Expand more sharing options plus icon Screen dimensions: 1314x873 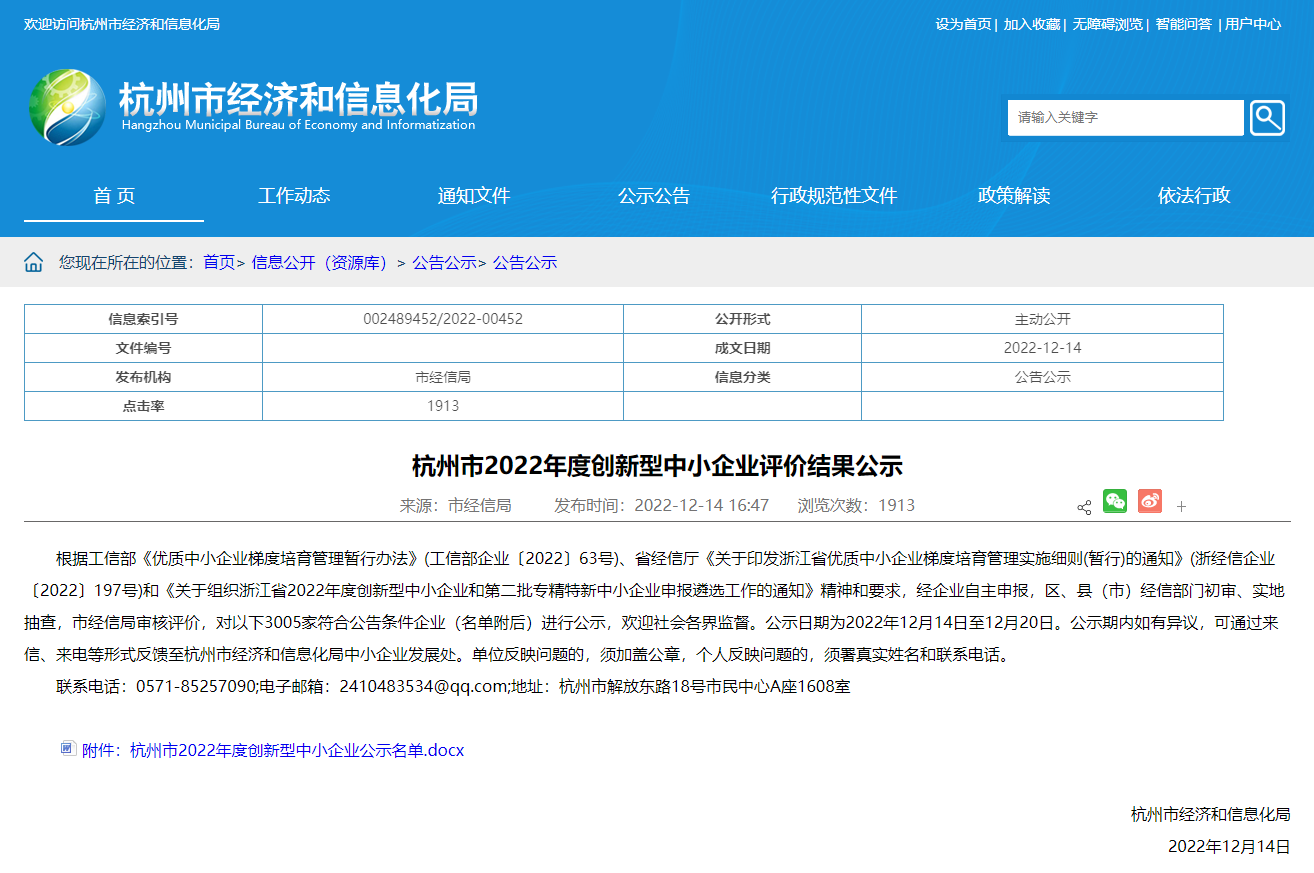click(1181, 507)
